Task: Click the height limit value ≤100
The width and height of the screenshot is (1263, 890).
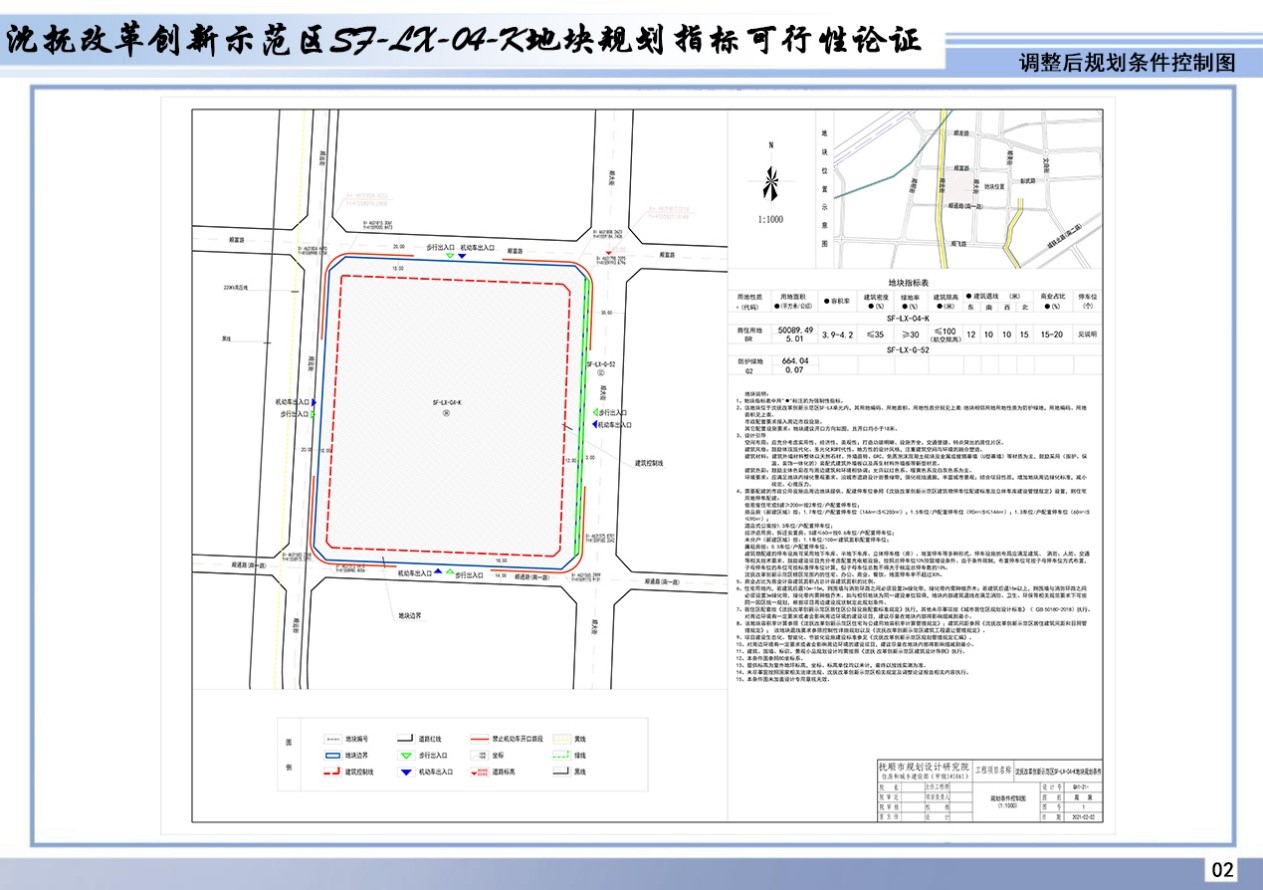Action: 944,330
